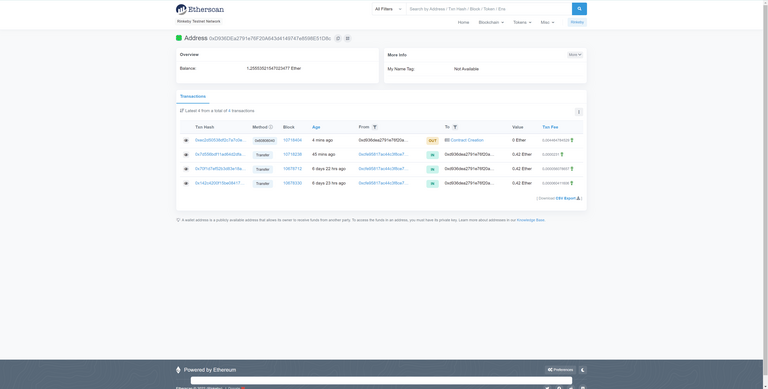The image size is (768, 389).
Task: Preview transaction in block 10678712 with eye icon
Action: (x=186, y=169)
